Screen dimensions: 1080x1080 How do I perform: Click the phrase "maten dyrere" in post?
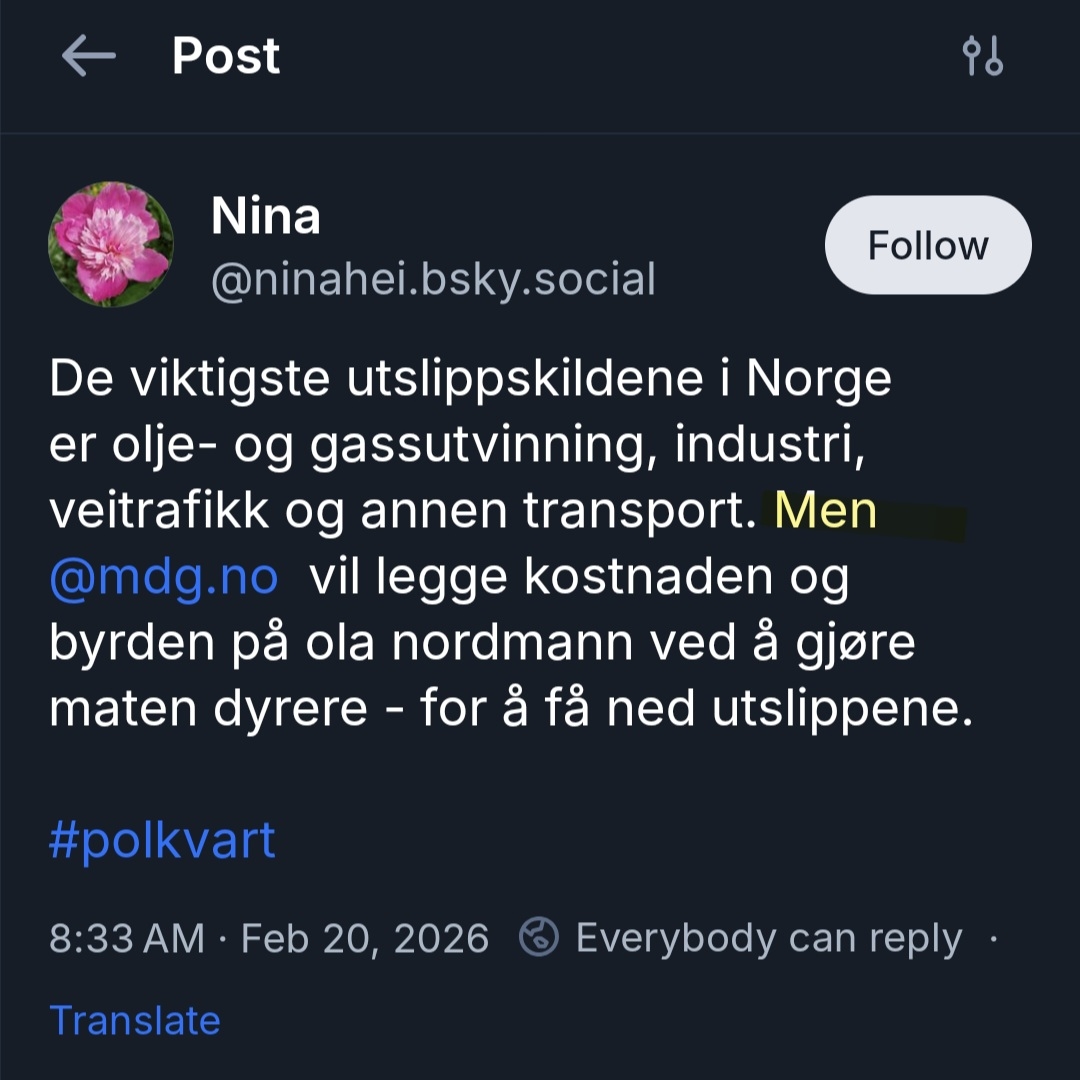[x=208, y=709]
